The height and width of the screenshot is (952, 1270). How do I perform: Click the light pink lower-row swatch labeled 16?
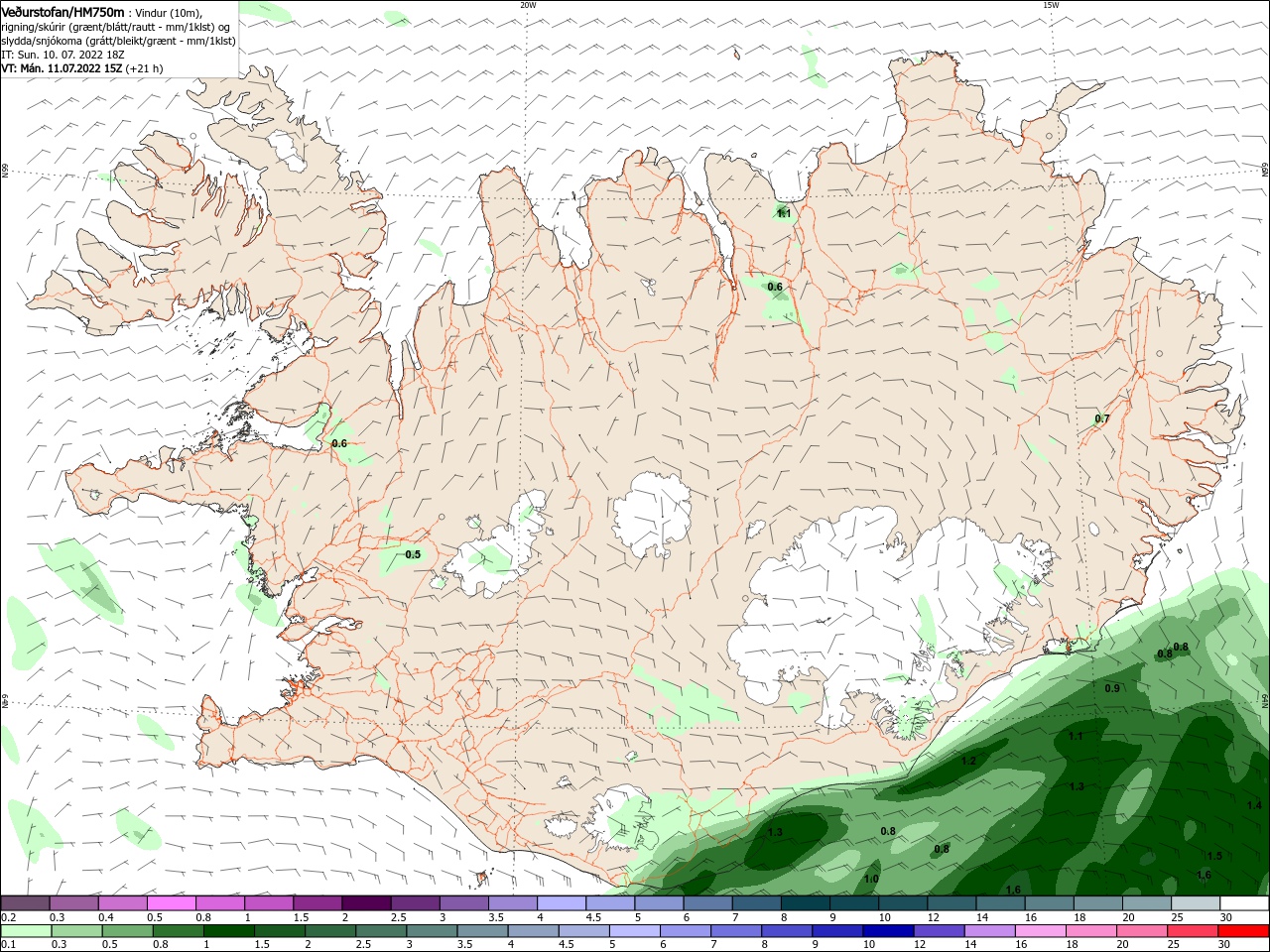click(x=1039, y=931)
